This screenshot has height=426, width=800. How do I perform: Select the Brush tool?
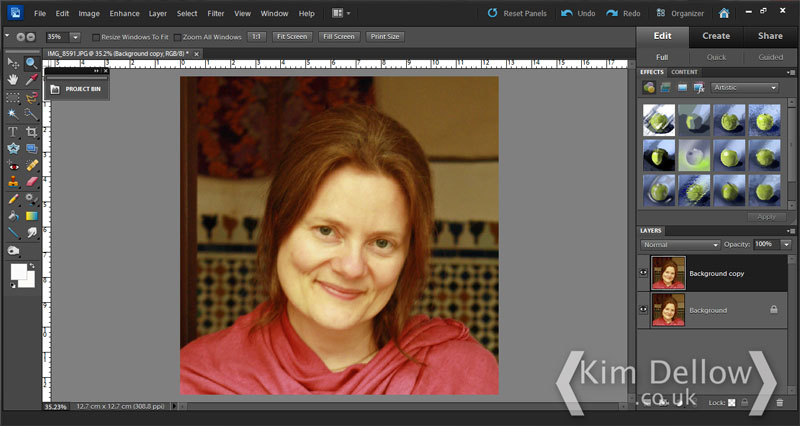(13, 199)
